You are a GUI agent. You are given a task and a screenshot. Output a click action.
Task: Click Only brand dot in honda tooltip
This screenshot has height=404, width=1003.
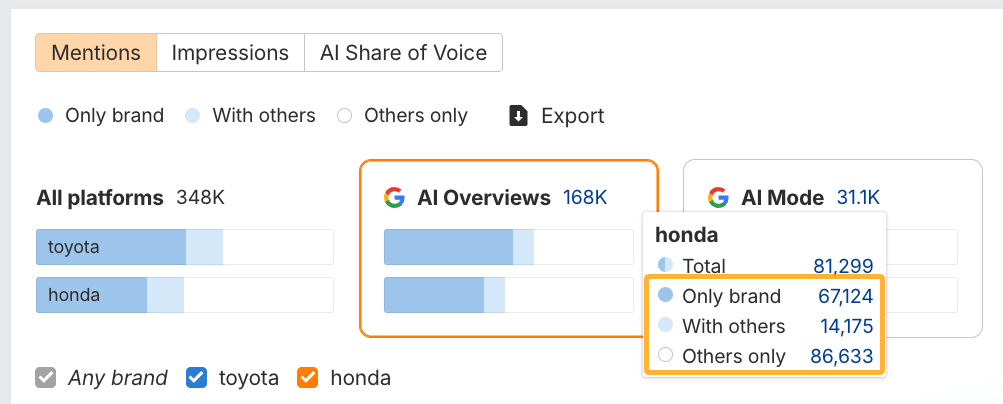click(x=666, y=296)
